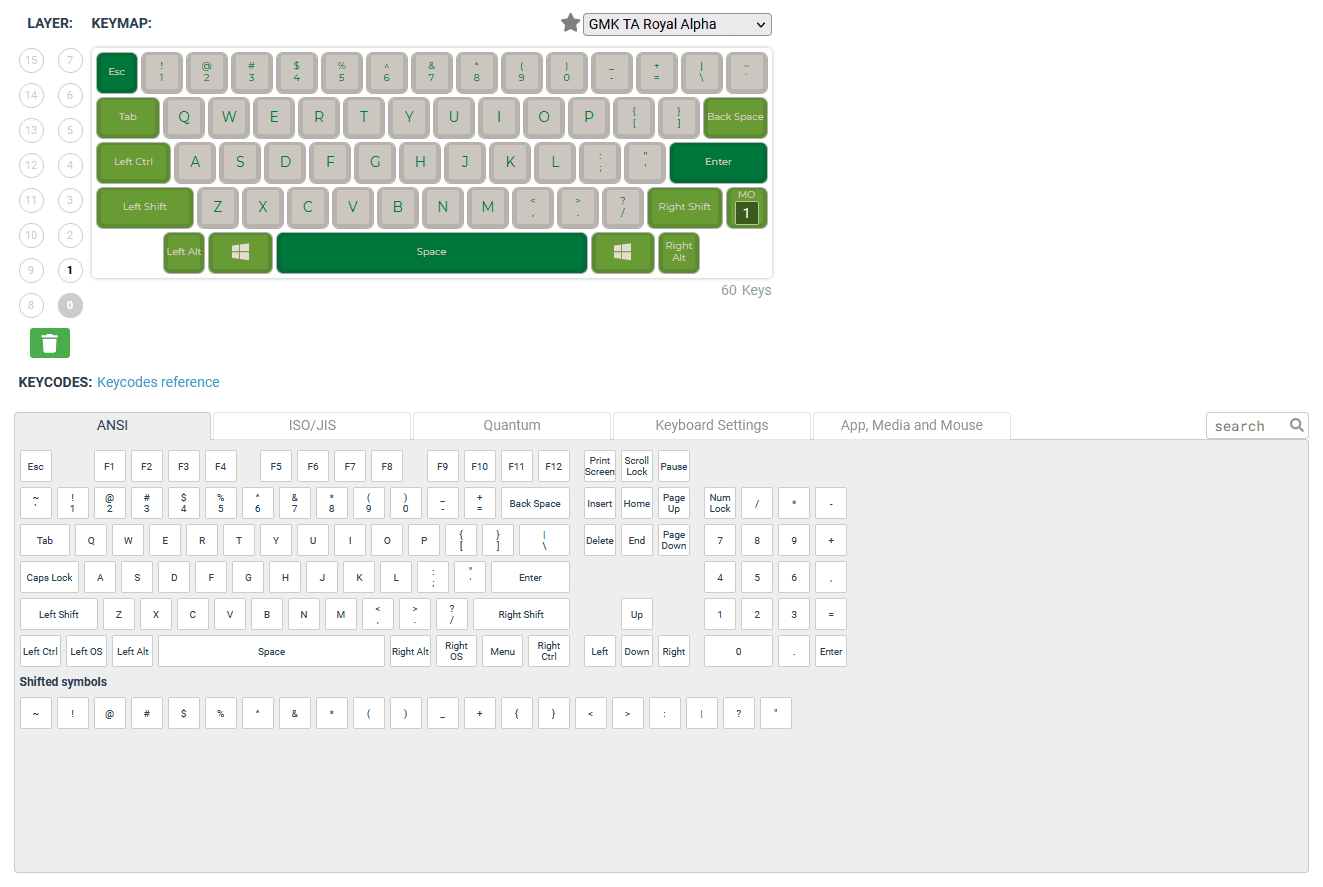Pick the Page Down keycode
The image size is (1323, 887).
tap(674, 540)
